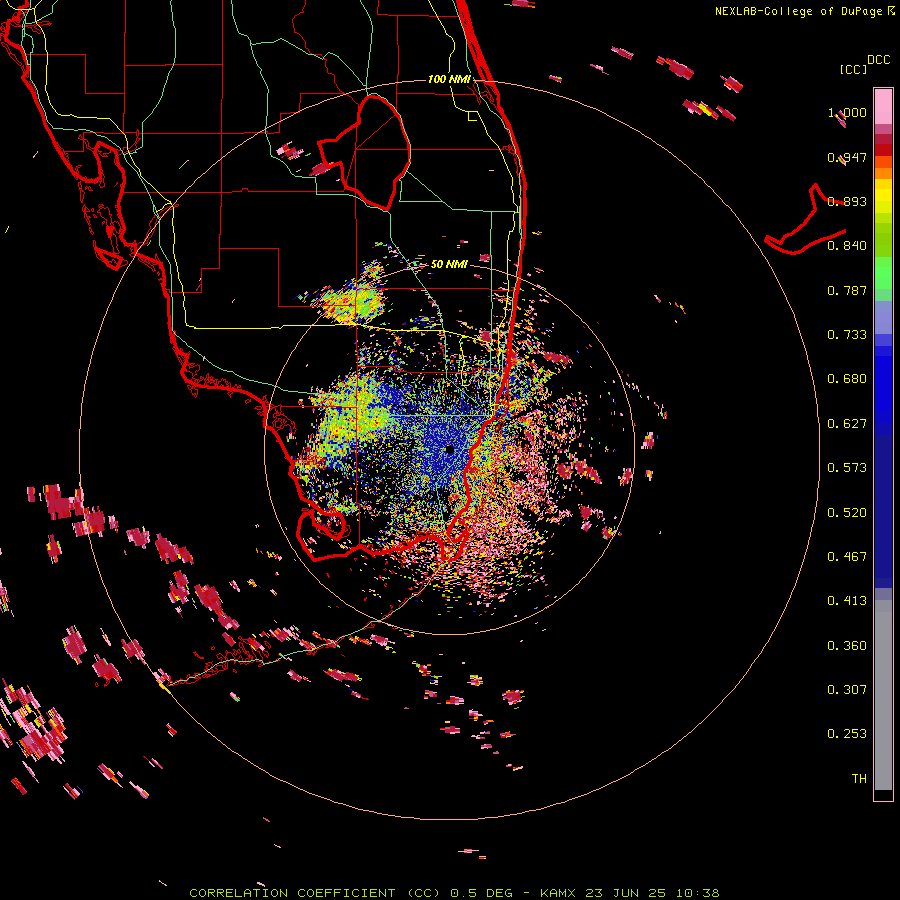Screen dimensions: 900x900
Task: Click the black radar site dot at center
Action: click(449, 449)
